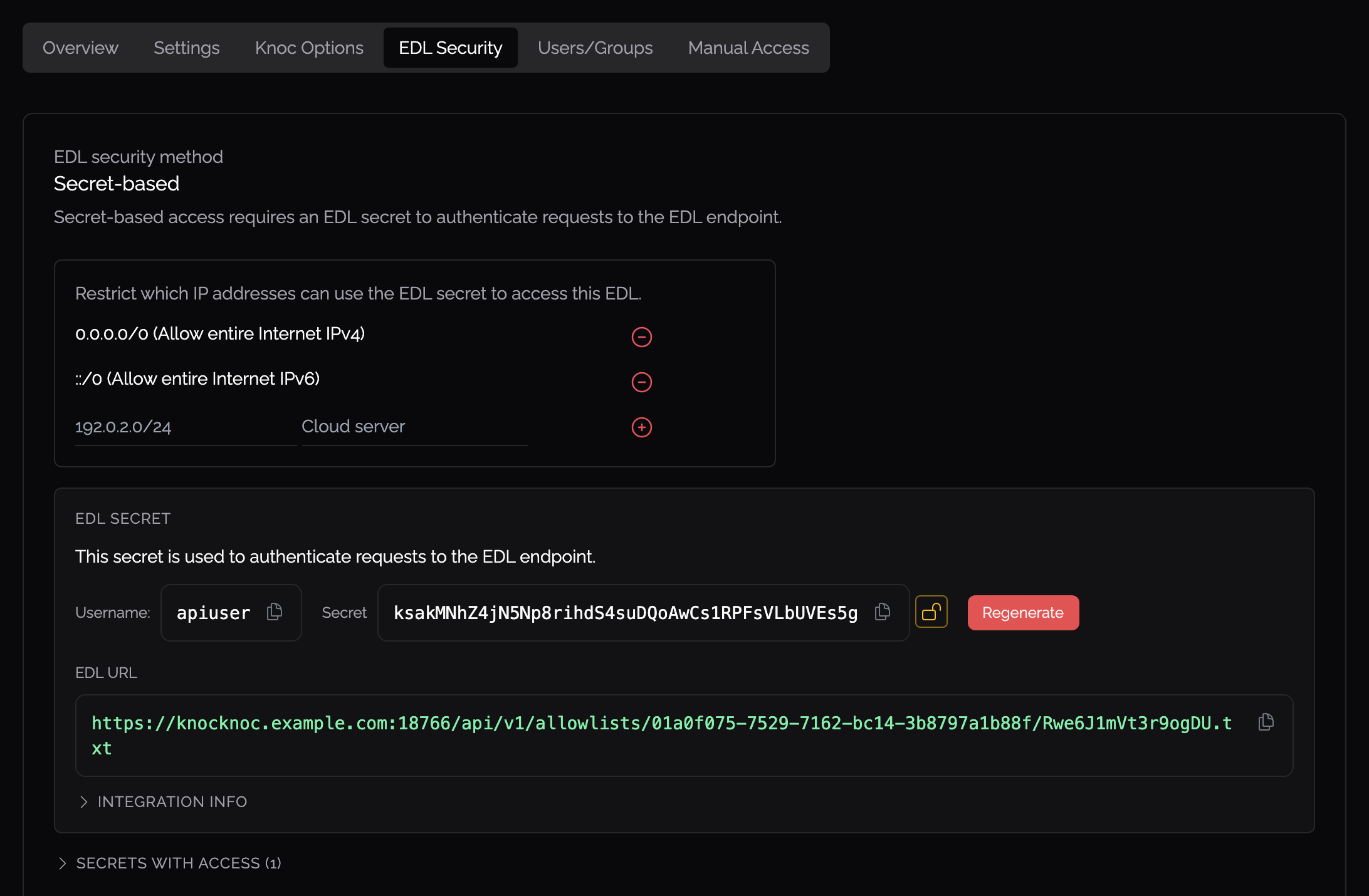Copy the EDL URL
1369x896 pixels.
click(1266, 722)
